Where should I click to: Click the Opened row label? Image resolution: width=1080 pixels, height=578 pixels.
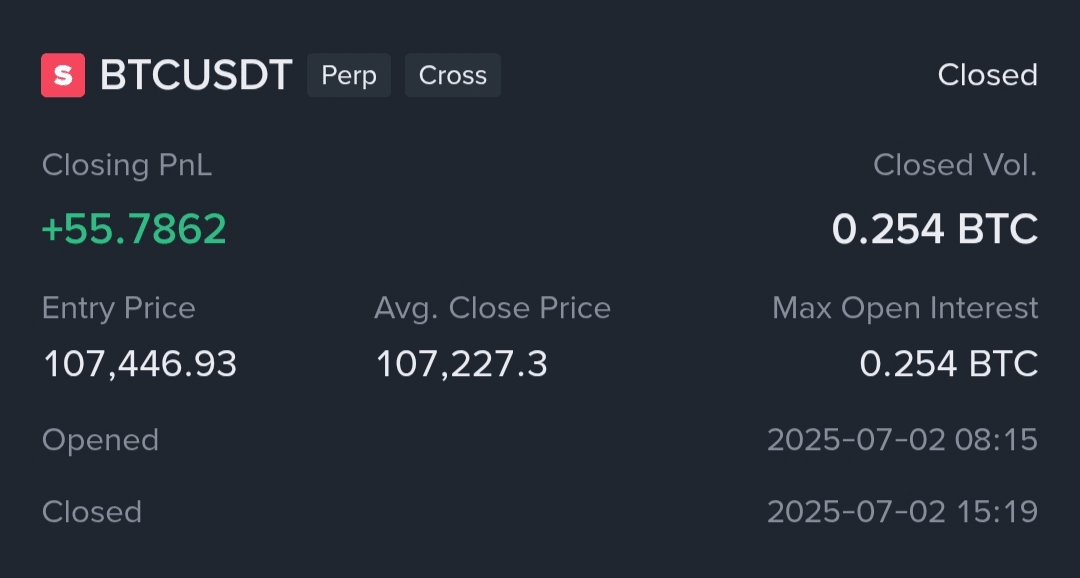(100, 440)
